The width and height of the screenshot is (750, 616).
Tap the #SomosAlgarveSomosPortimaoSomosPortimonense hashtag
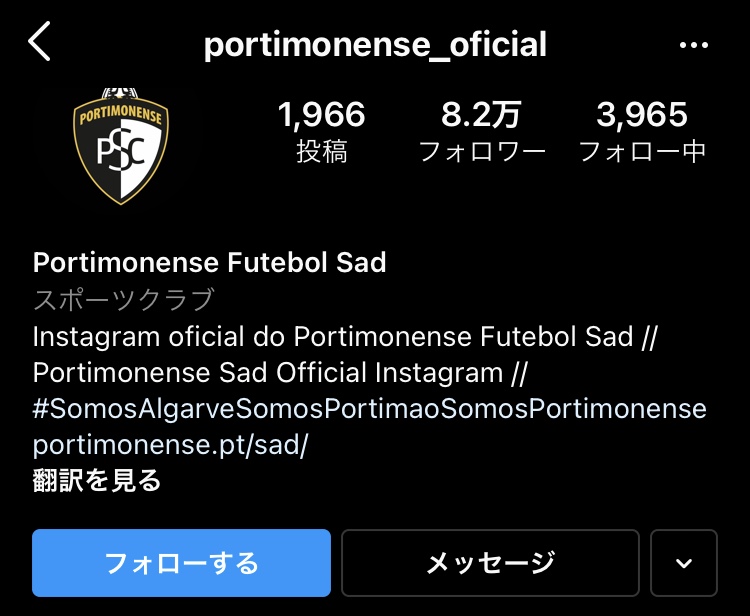(369, 409)
